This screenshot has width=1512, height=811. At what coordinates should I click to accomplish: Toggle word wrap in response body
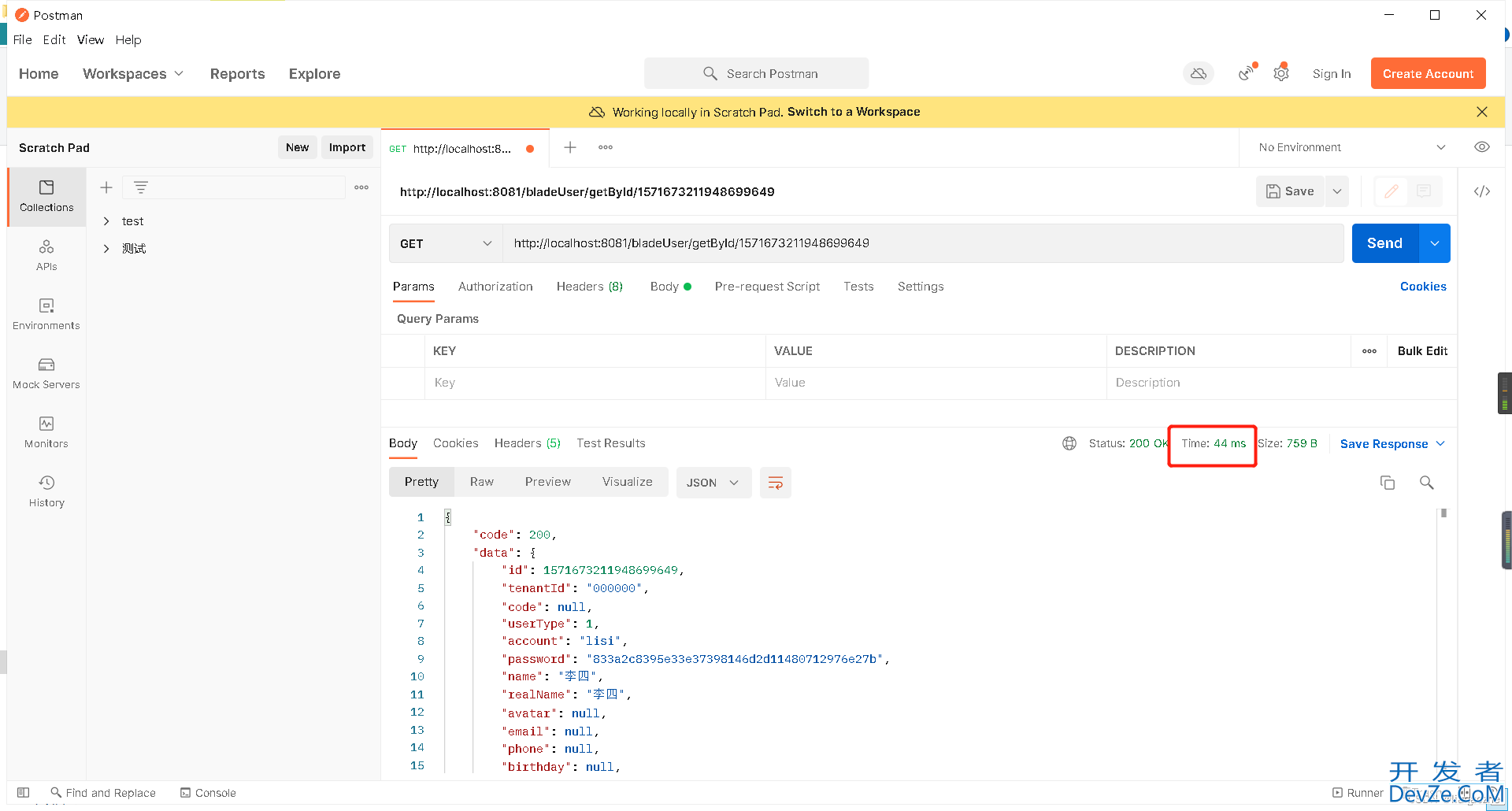pyautogui.click(x=776, y=483)
